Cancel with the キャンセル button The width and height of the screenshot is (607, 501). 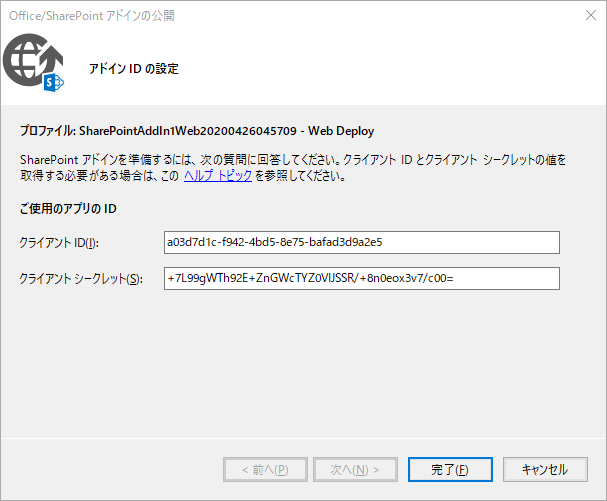click(x=544, y=469)
